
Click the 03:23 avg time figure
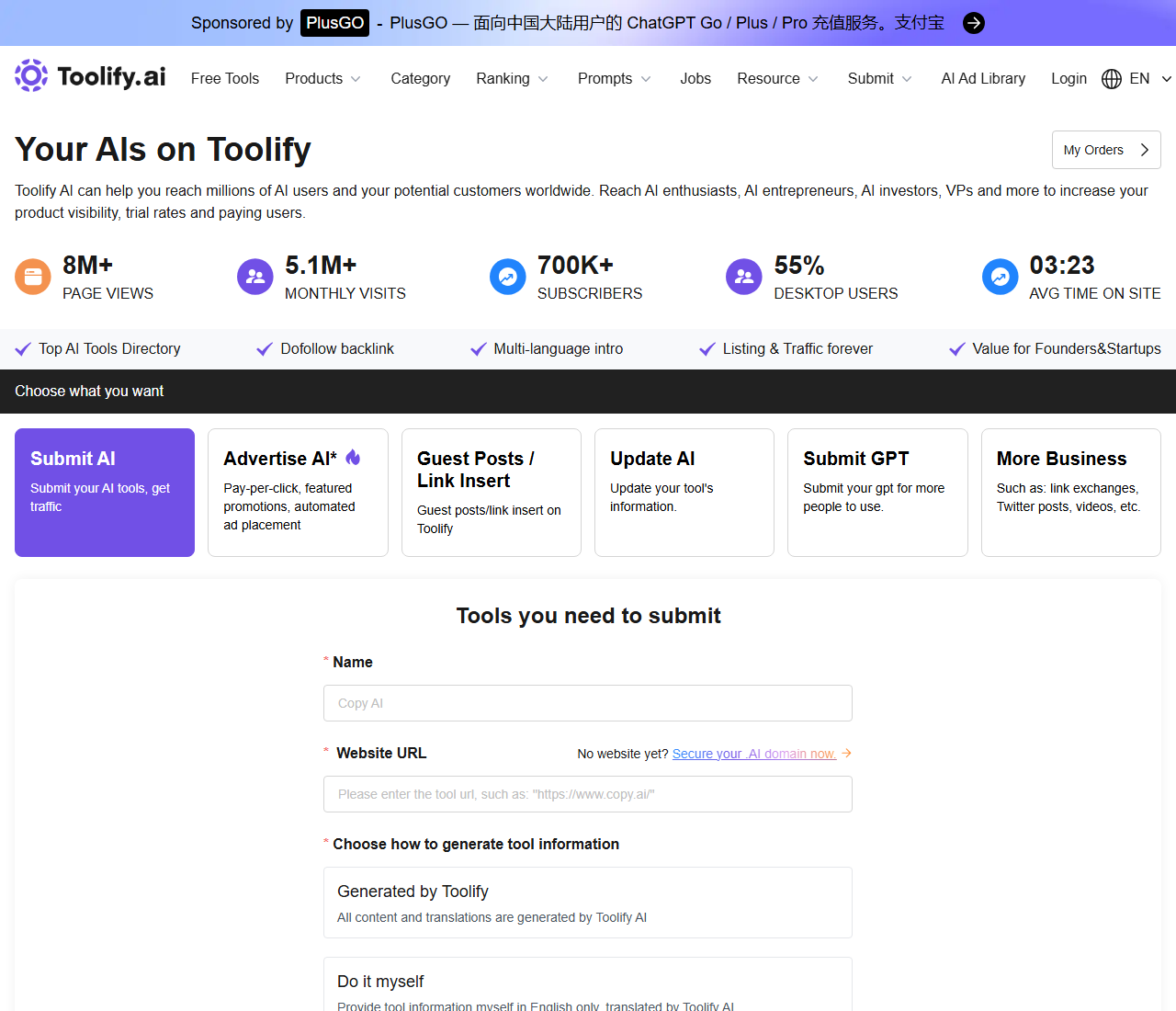(x=1062, y=266)
